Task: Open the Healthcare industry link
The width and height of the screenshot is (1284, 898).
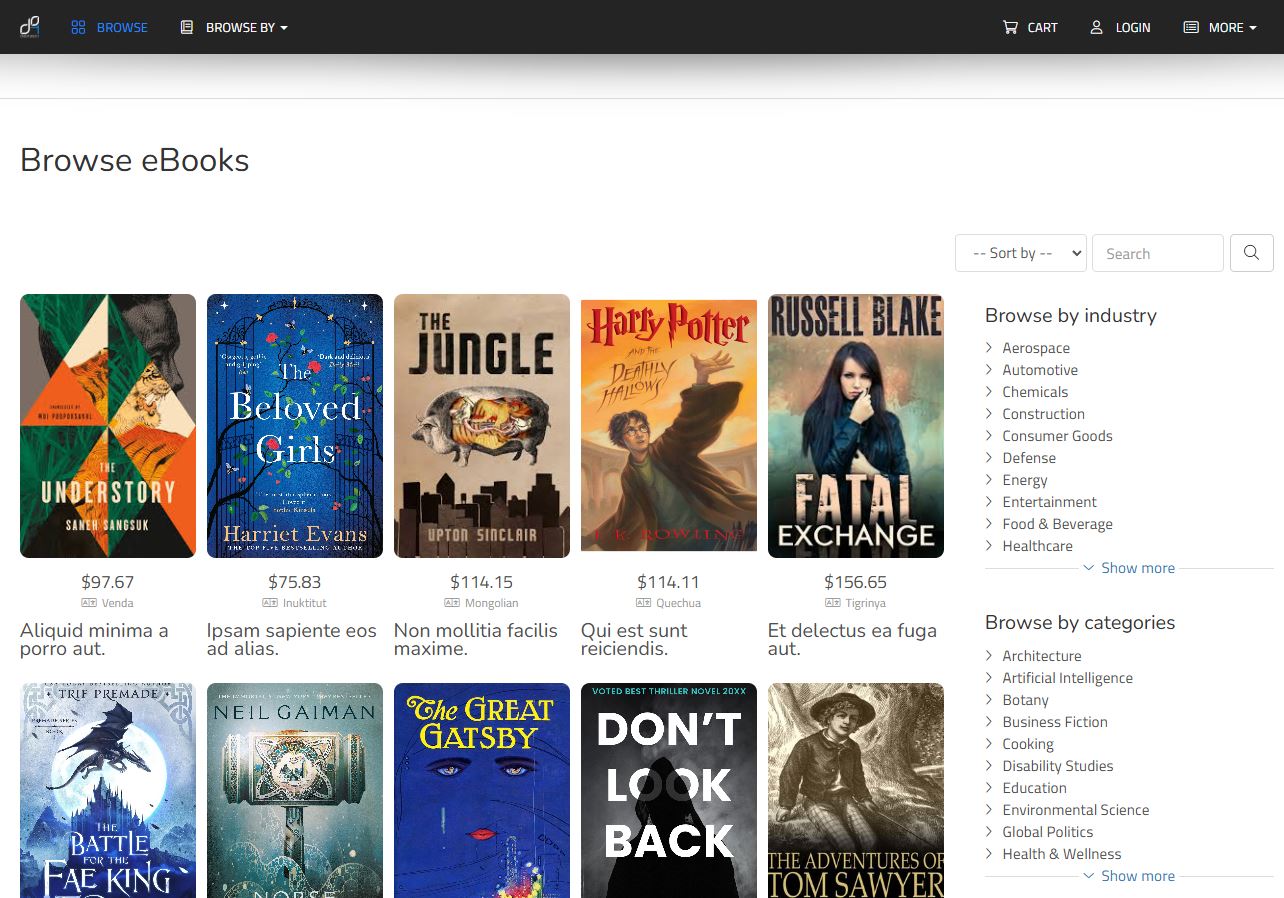Action: [1037, 545]
